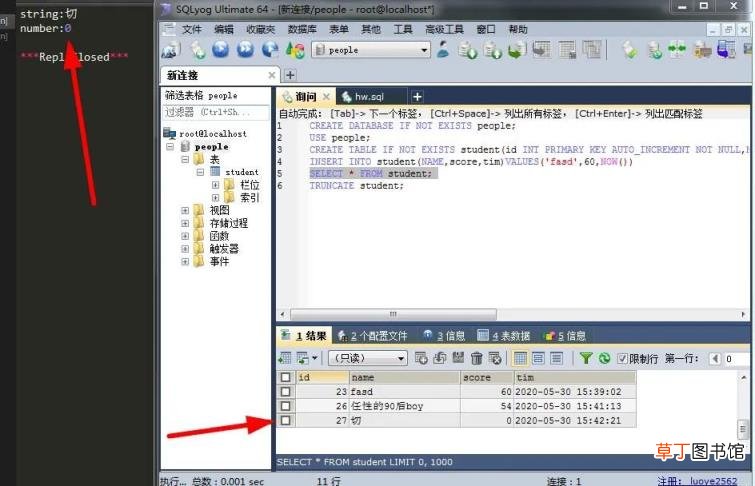Click the new query editor icon
This screenshot has height=486, width=755.
(197, 50)
